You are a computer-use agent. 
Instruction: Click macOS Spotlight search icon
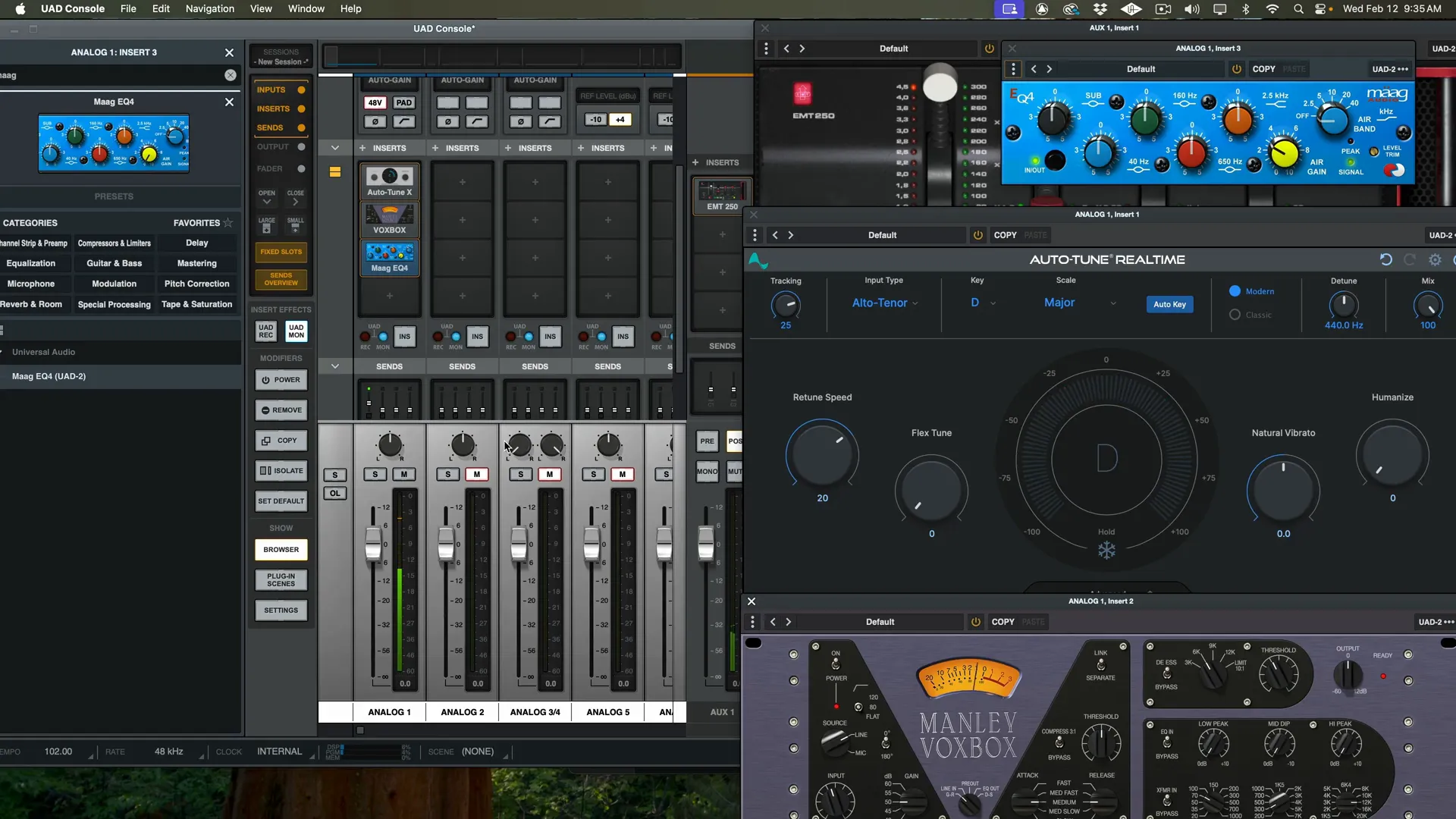pos(1298,9)
